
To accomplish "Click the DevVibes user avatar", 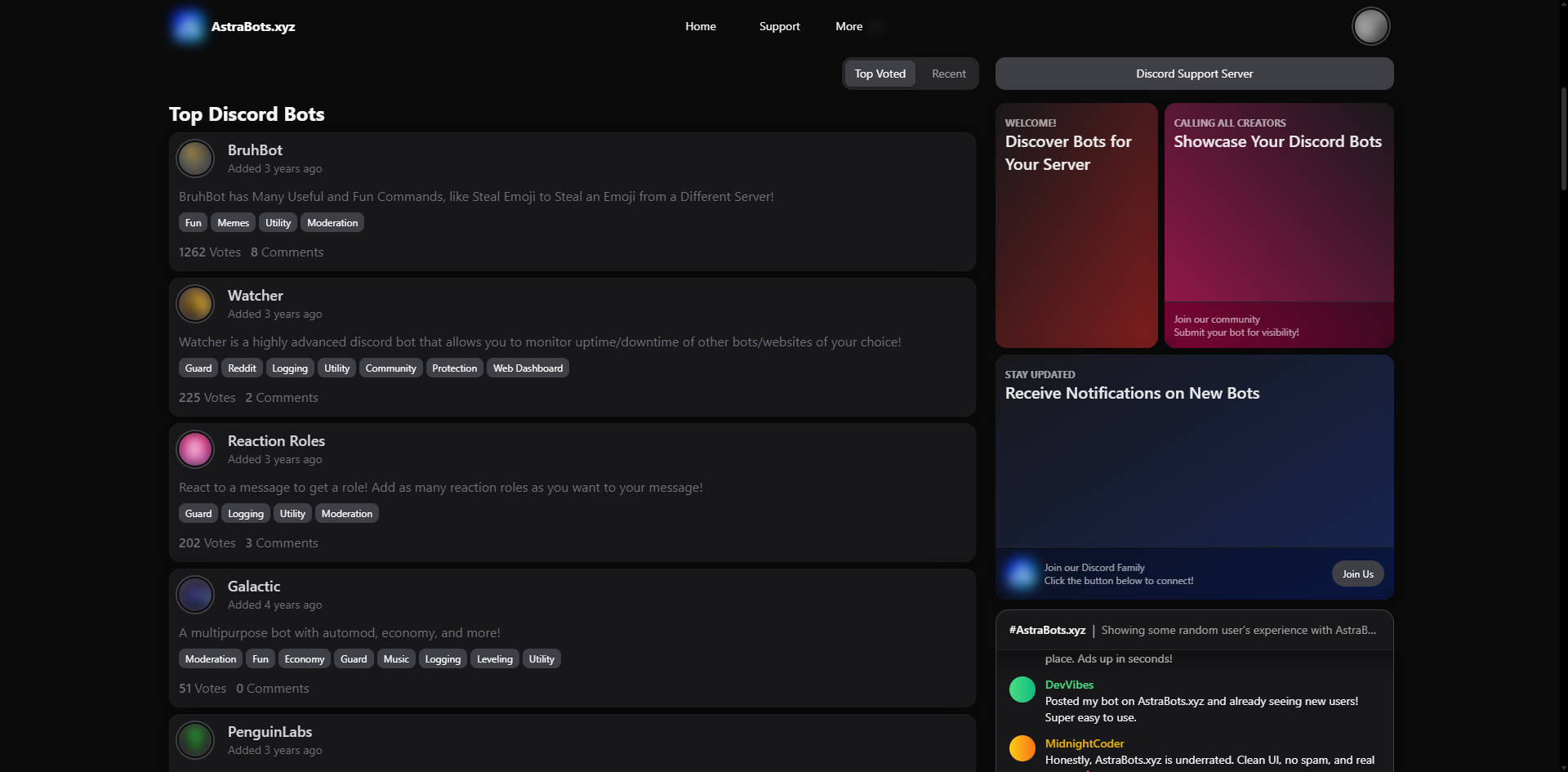I will (x=1022, y=689).
